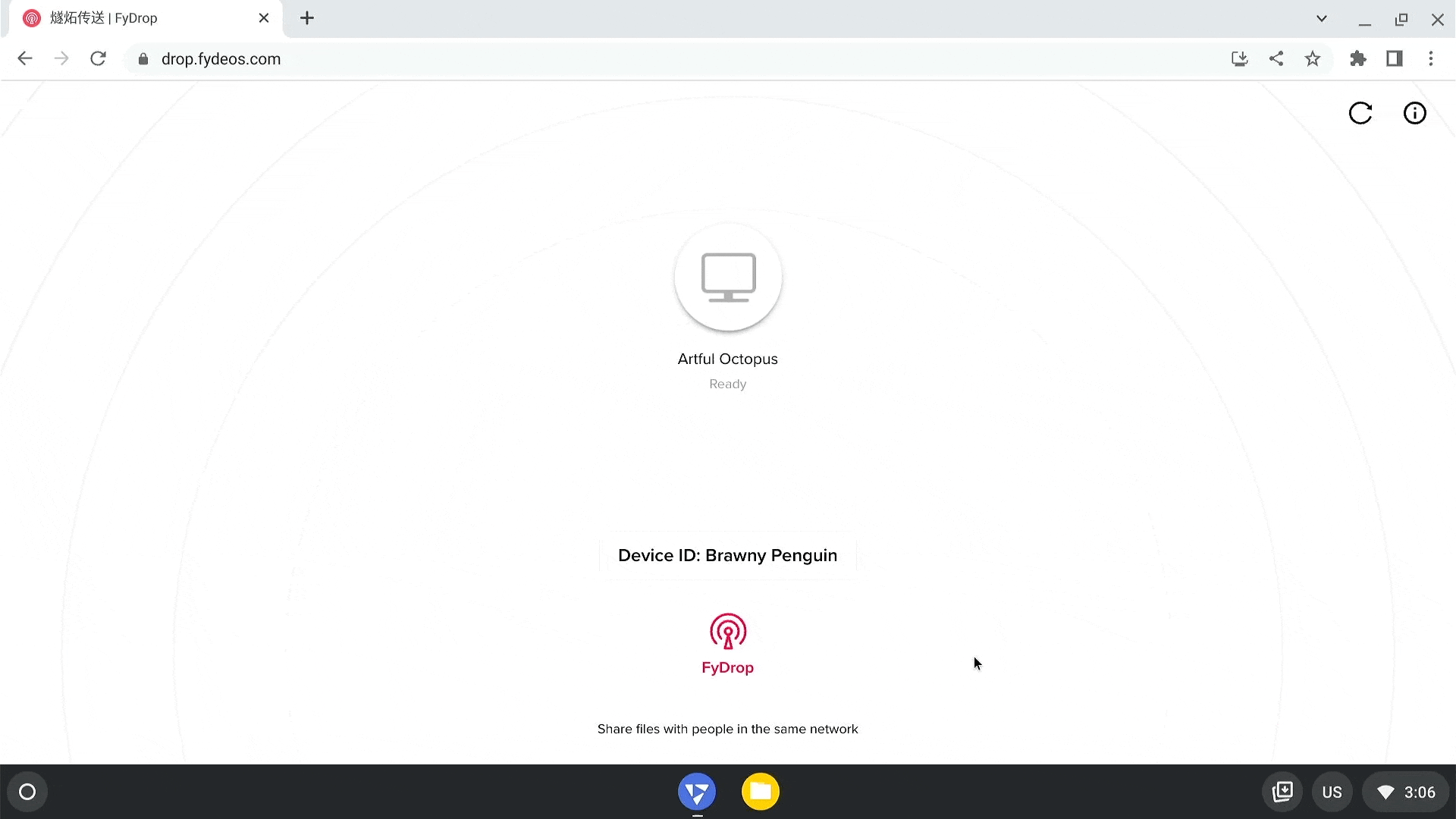Go back using the back arrow
This screenshot has width=1456, height=819.
tap(25, 58)
